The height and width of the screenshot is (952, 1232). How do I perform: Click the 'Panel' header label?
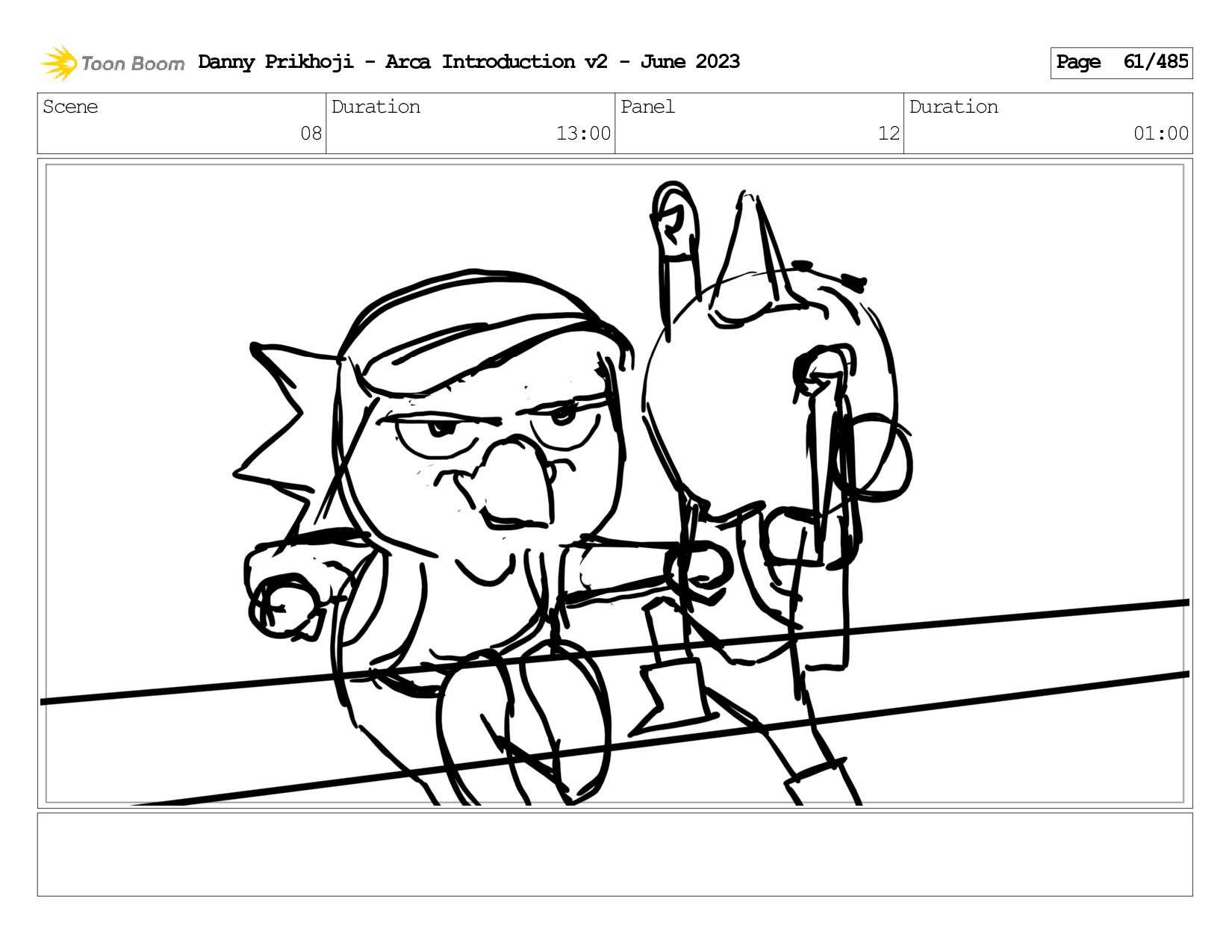(647, 107)
